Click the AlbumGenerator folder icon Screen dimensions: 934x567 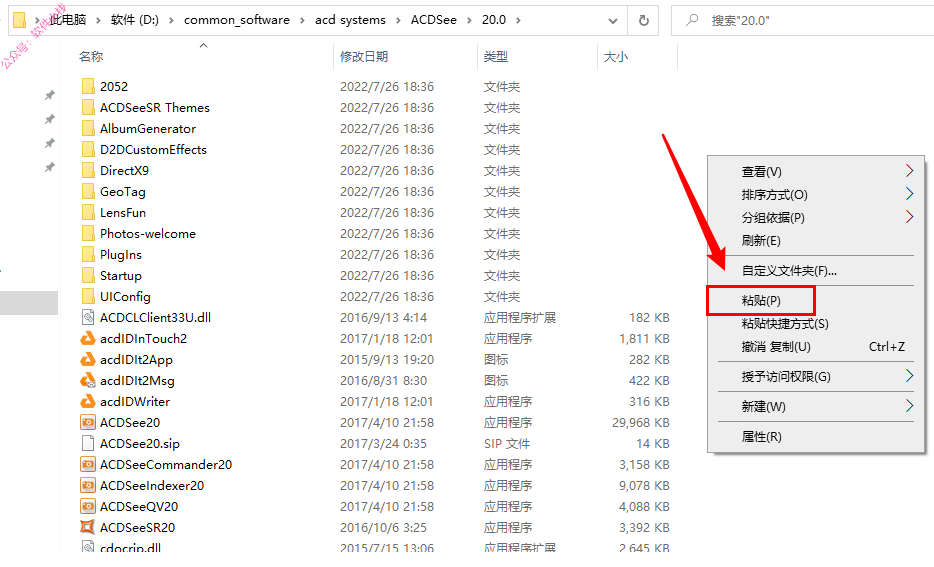[x=88, y=129]
